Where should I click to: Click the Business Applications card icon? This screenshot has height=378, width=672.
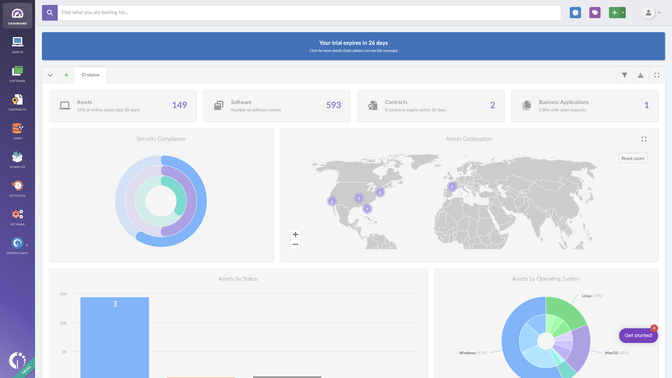(x=527, y=105)
